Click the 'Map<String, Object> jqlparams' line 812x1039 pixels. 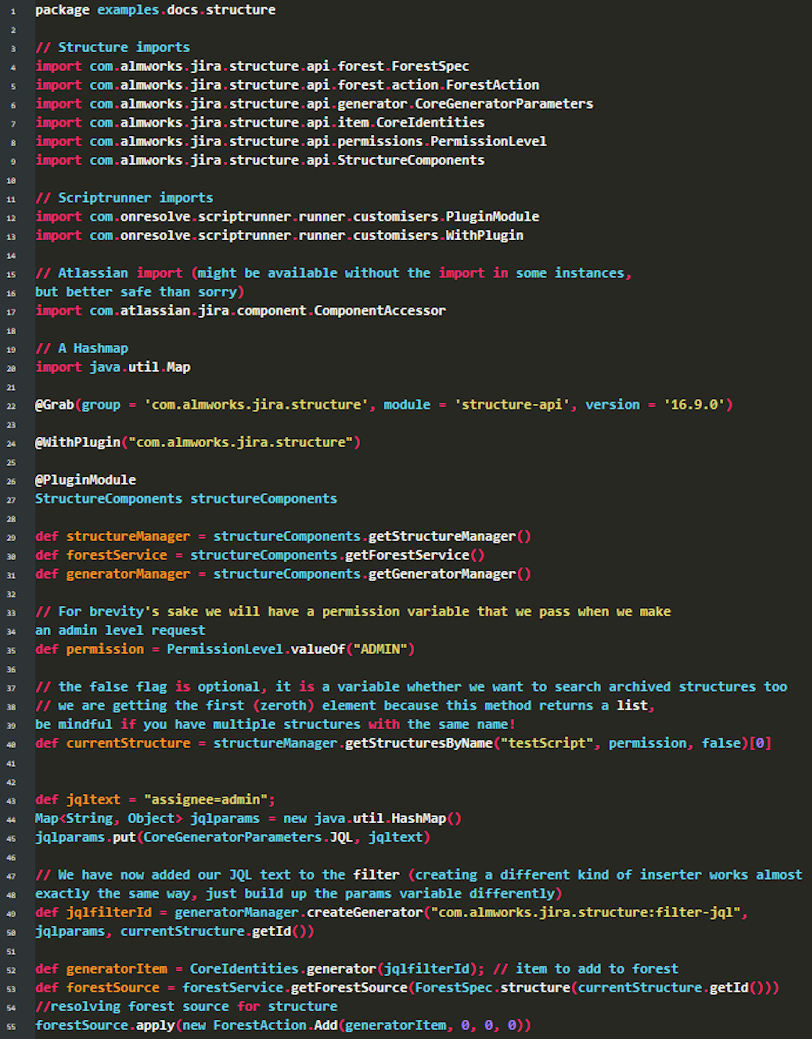[x=249, y=818]
